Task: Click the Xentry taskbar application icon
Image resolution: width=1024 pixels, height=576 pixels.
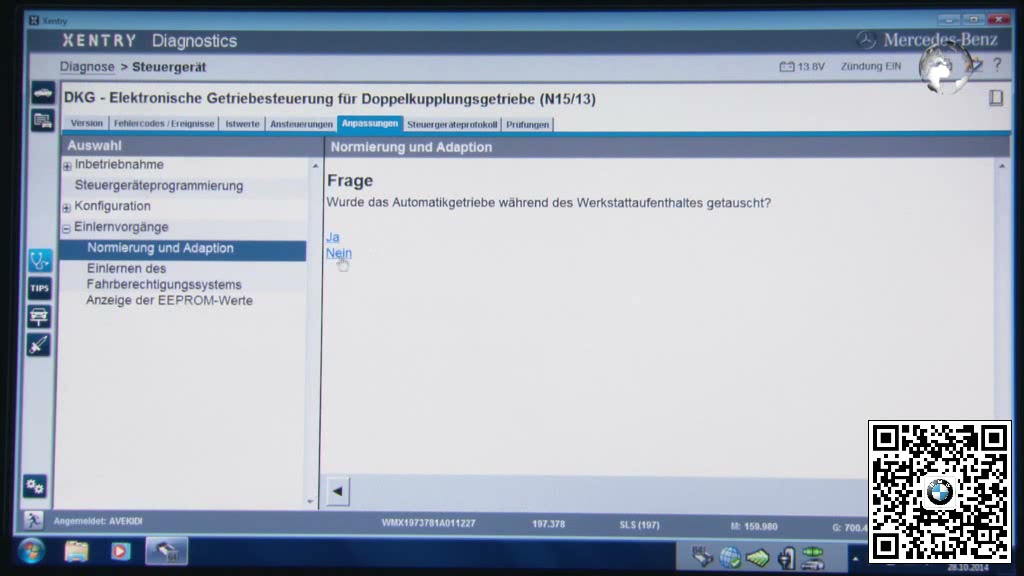Action: coord(167,552)
